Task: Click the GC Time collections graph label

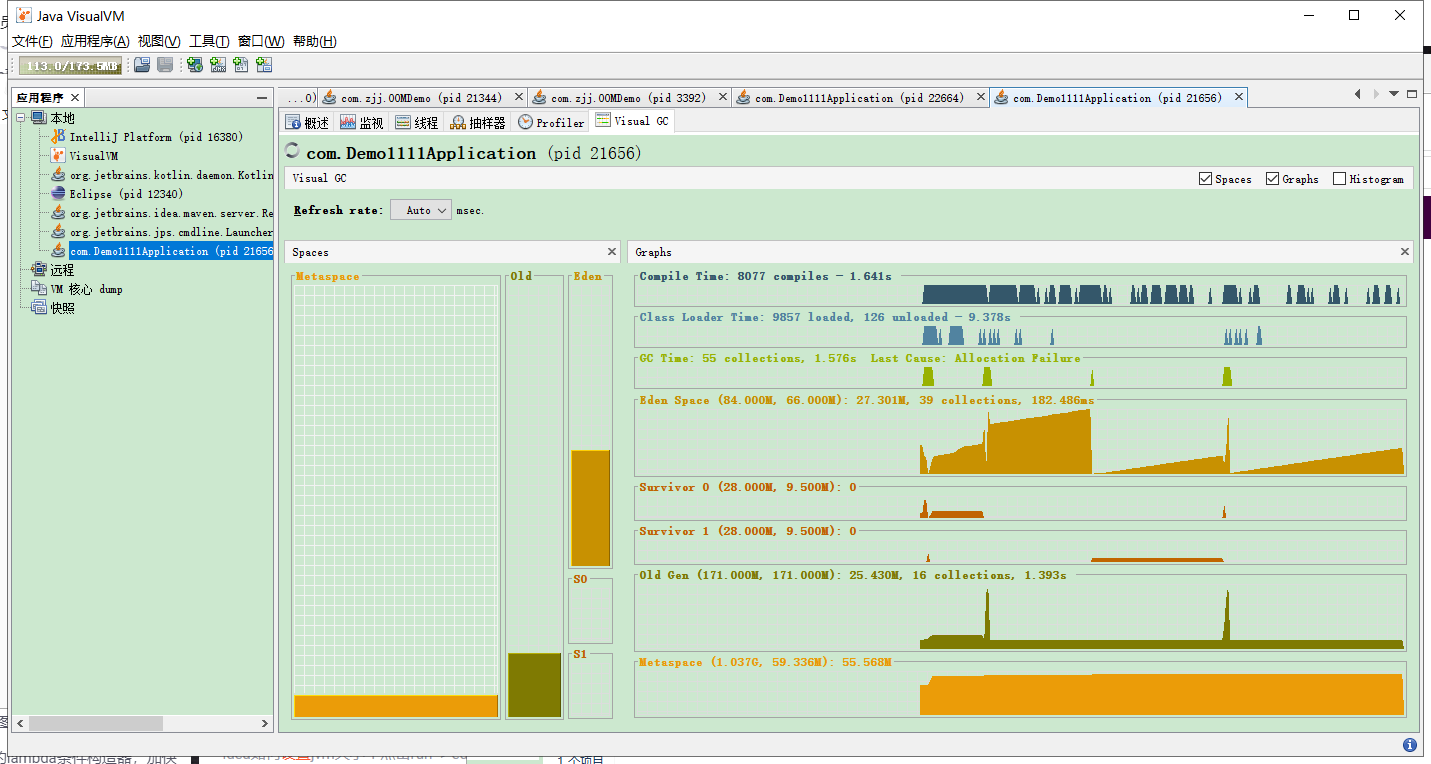Action: pyautogui.click(x=859, y=358)
